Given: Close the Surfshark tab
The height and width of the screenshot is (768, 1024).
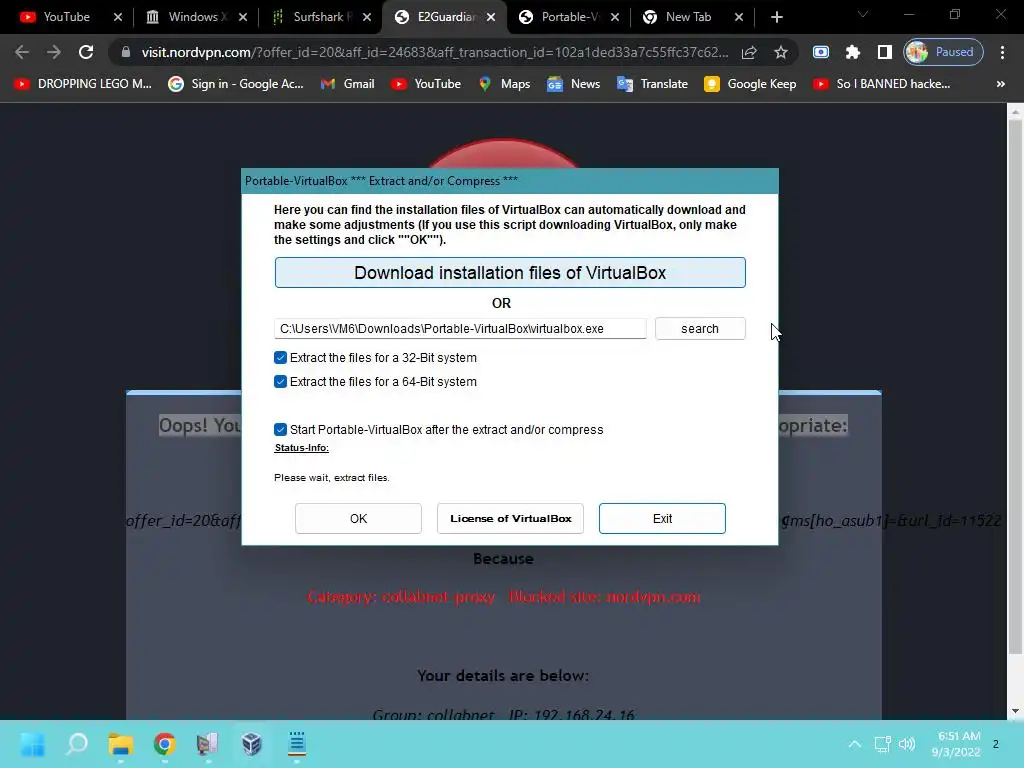Looking at the screenshot, I should tap(366, 17).
